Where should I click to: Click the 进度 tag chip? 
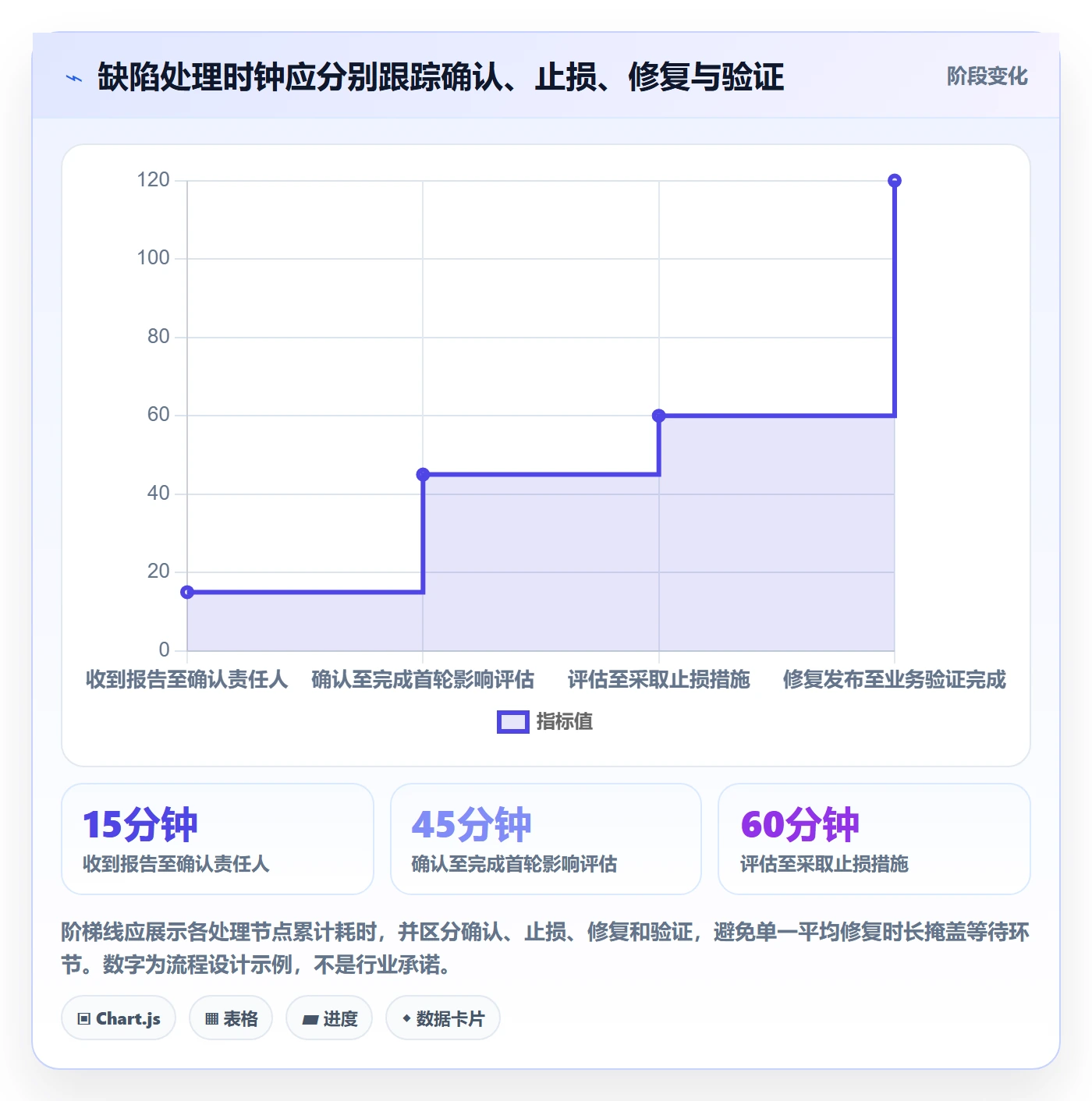click(329, 1018)
